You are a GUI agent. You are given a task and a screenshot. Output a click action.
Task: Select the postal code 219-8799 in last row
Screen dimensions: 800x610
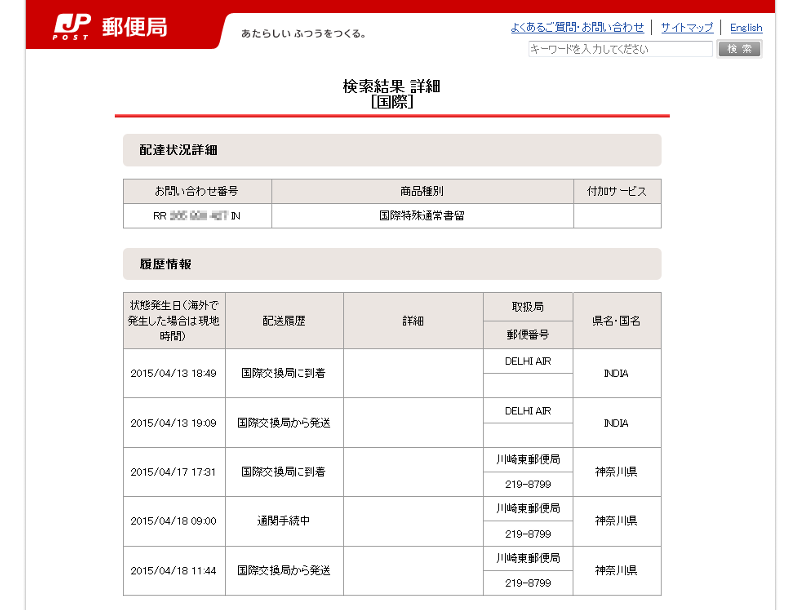528,583
